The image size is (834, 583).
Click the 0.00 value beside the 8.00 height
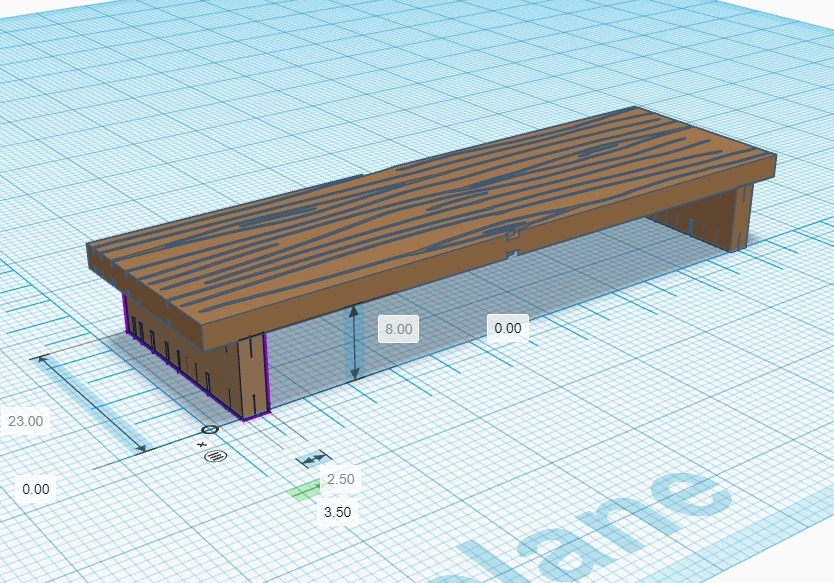point(508,328)
